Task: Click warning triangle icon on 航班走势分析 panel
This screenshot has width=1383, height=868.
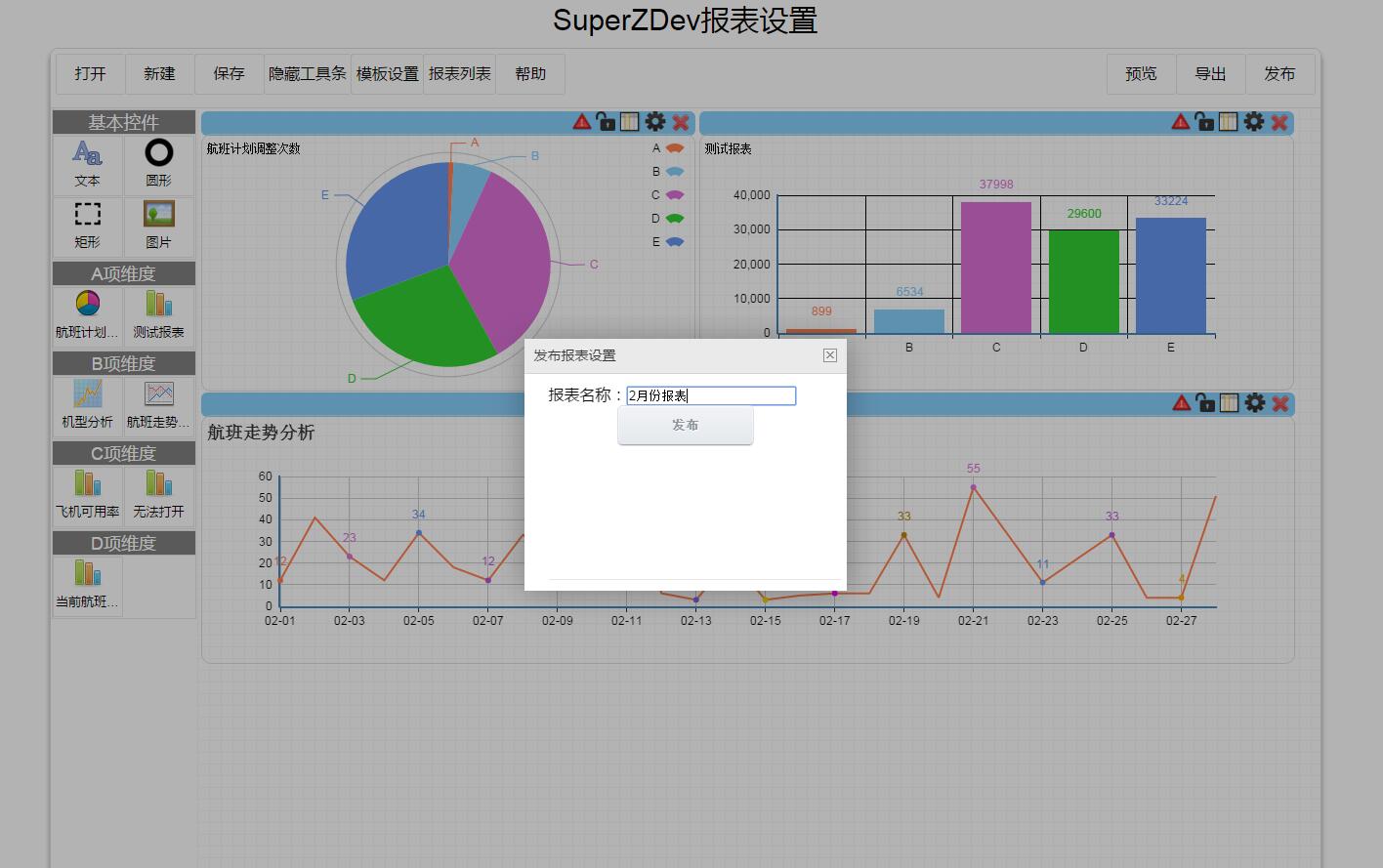Action: [x=1182, y=403]
